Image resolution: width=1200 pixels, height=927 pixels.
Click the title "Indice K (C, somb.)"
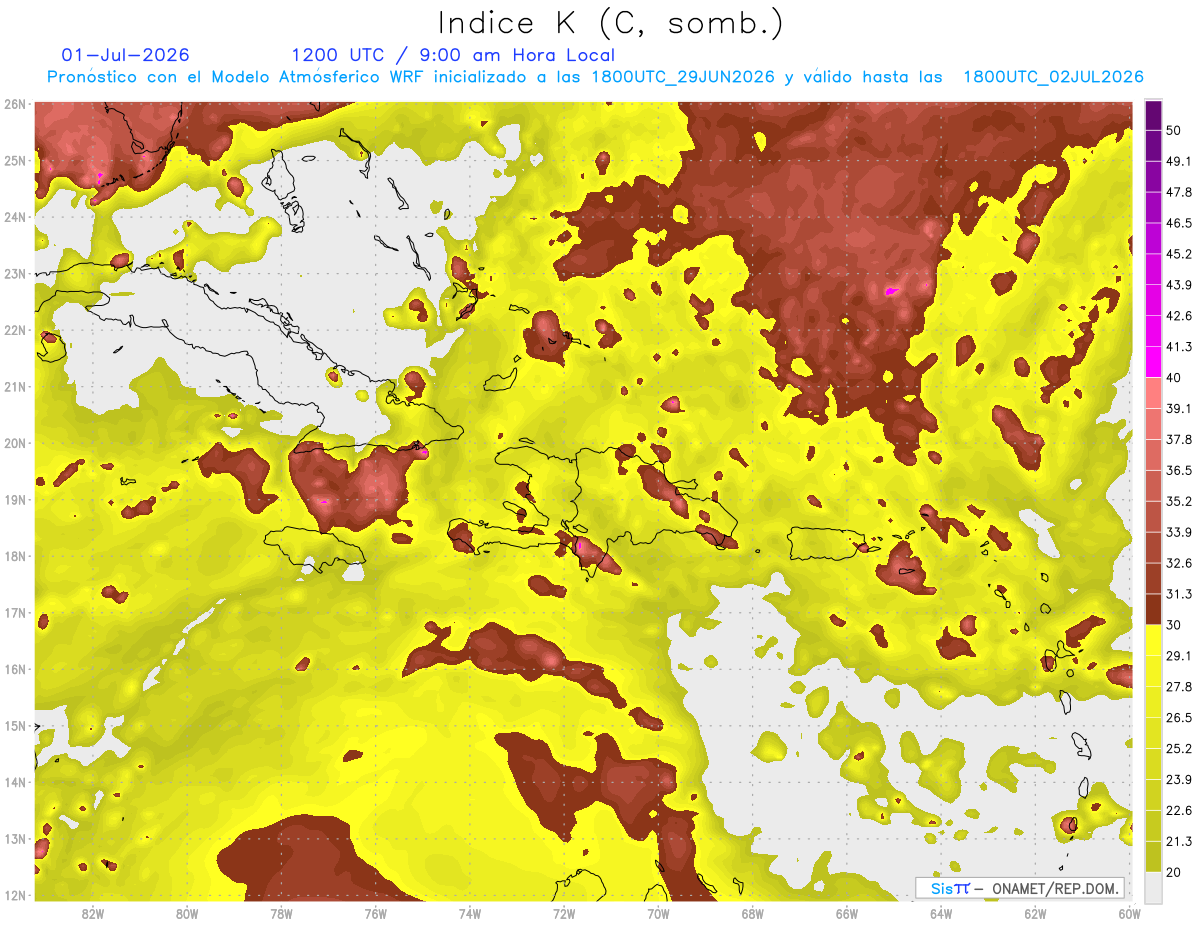point(610,24)
